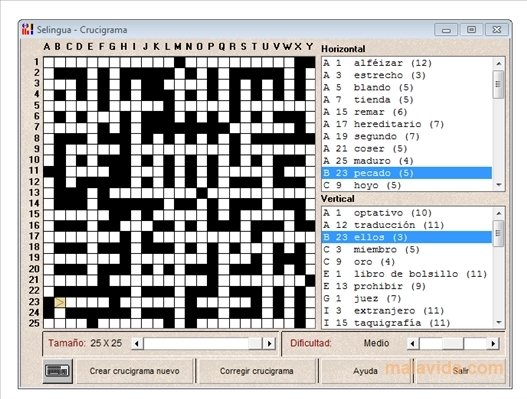Click the highlighted crossword cell B23
Image resolution: width=527 pixels, height=399 pixels.
coord(60,302)
